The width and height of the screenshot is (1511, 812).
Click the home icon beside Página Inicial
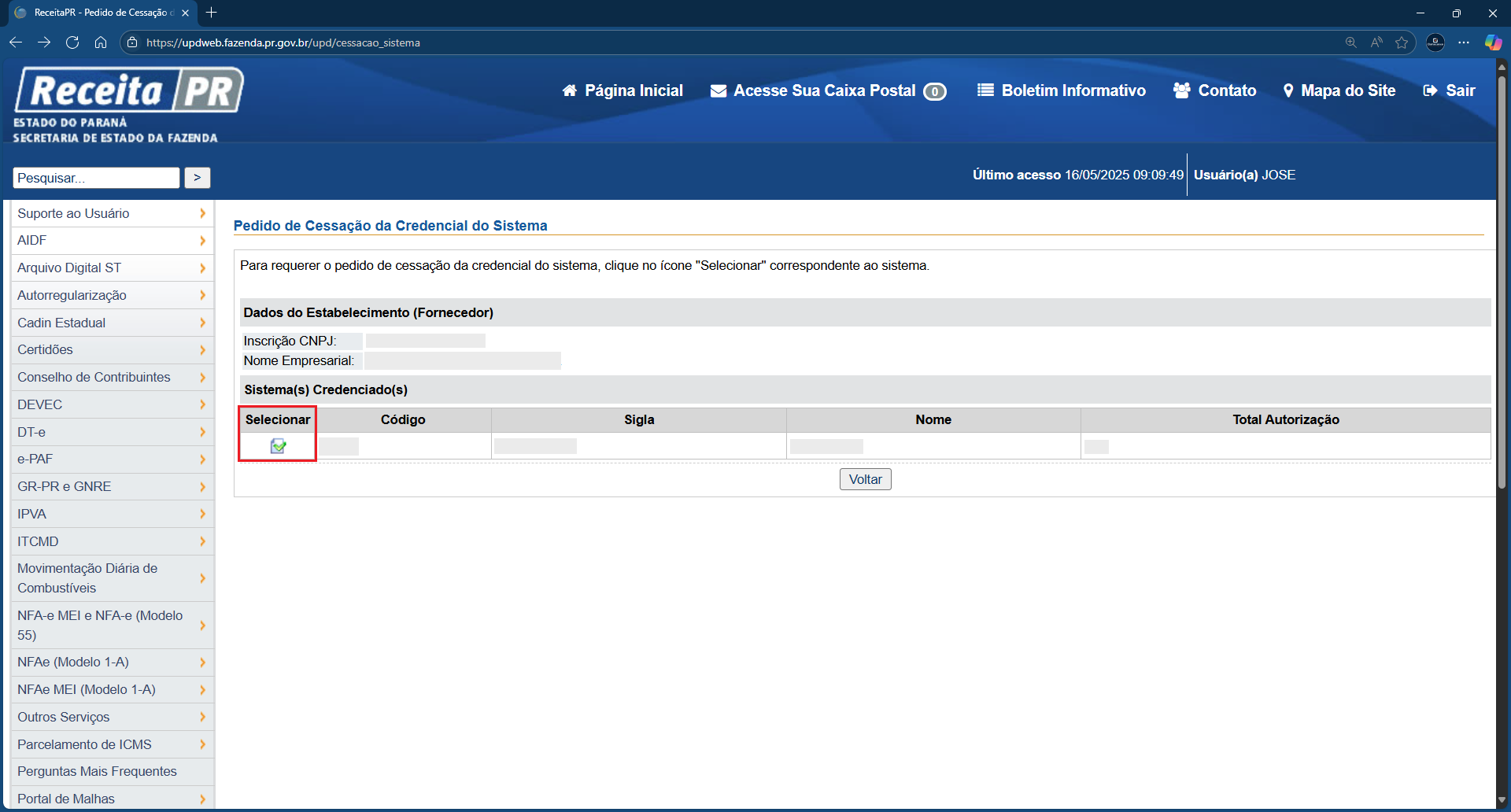570,90
